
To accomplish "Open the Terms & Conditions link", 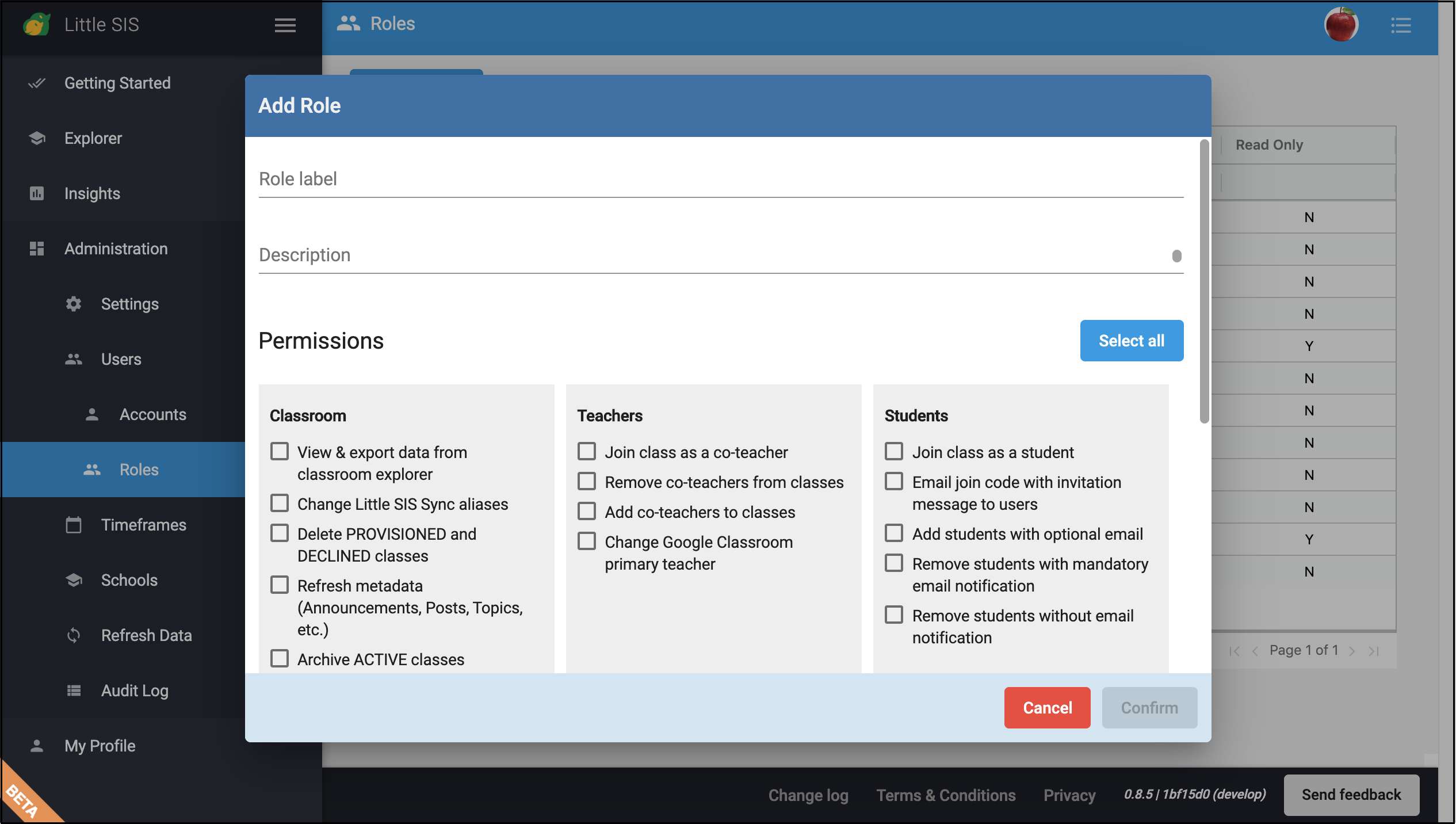I will coord(945,795).
